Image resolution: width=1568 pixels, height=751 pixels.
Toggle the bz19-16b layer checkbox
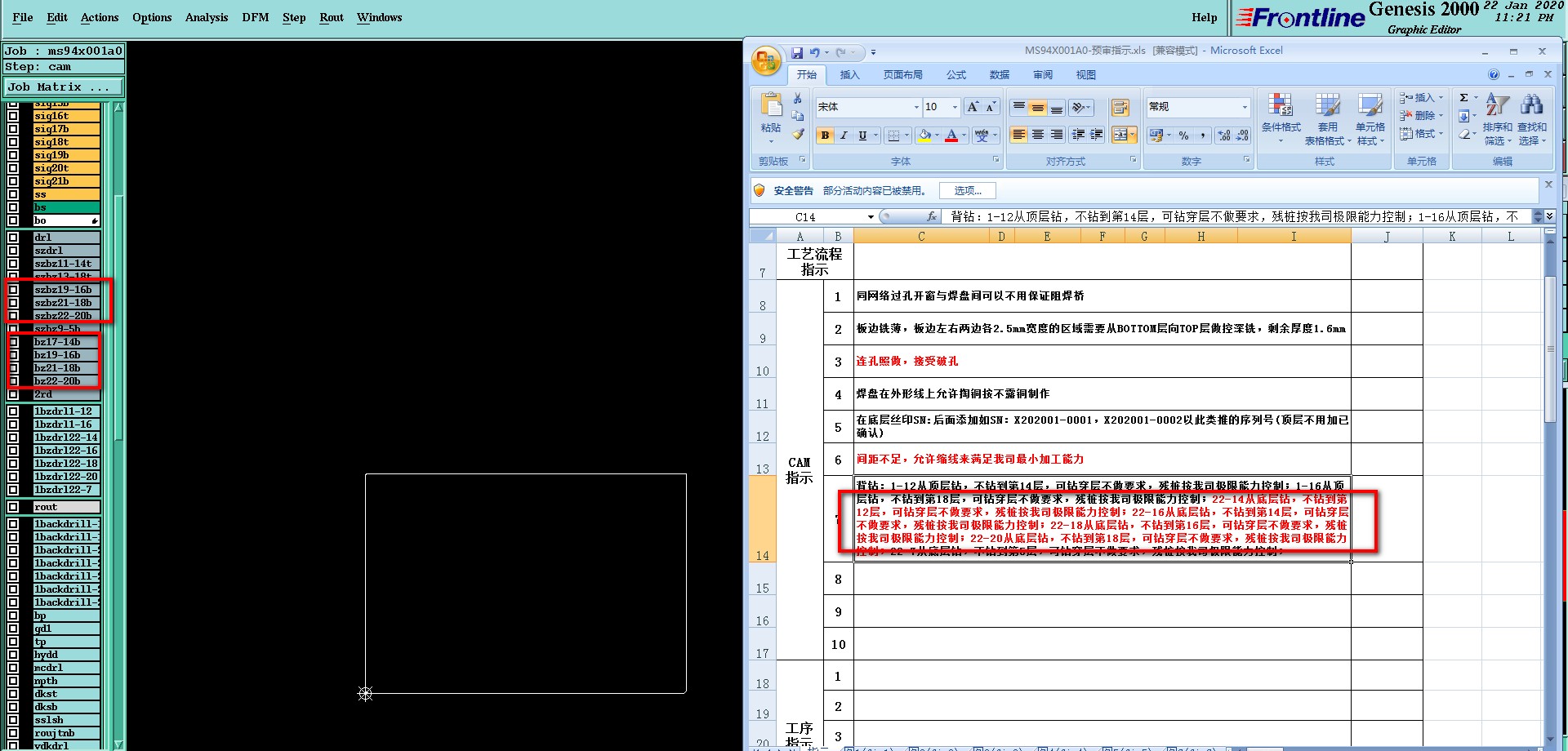(x=13, y=355)
